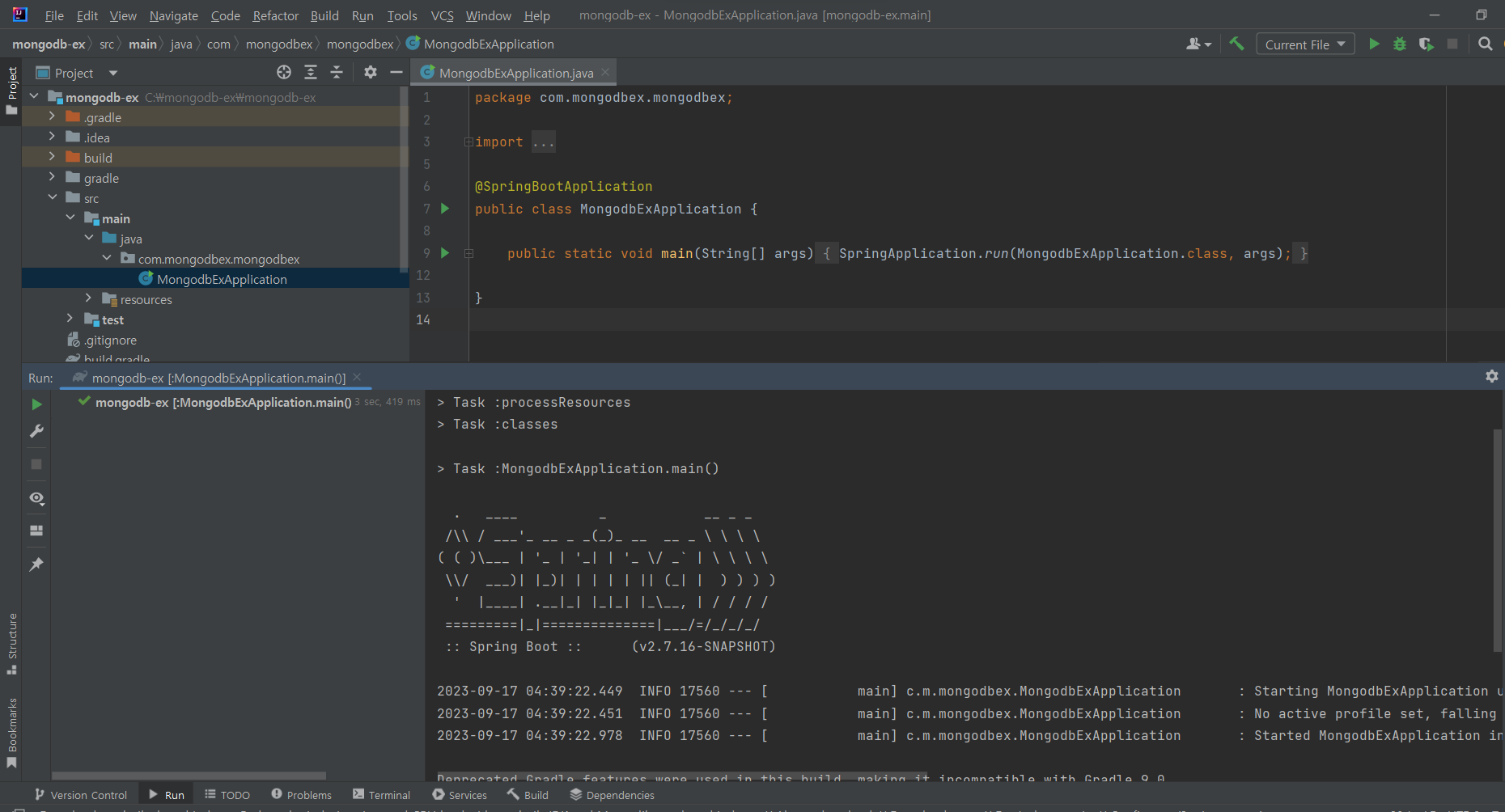Click Expand All in Project panel
The height and width of the screenshot is (812, 1505).
(311, 72)
